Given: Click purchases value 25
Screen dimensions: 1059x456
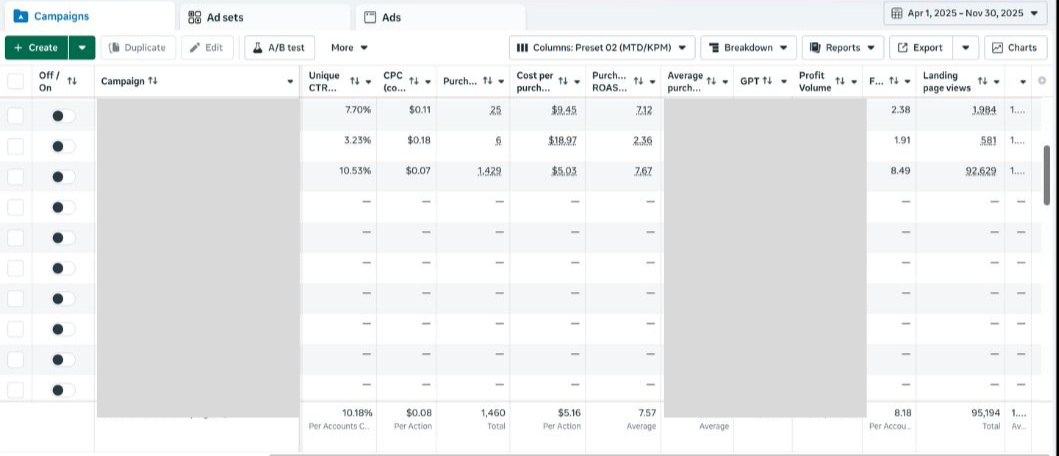Looking at the screenshot, I should (x=496, y=111).
